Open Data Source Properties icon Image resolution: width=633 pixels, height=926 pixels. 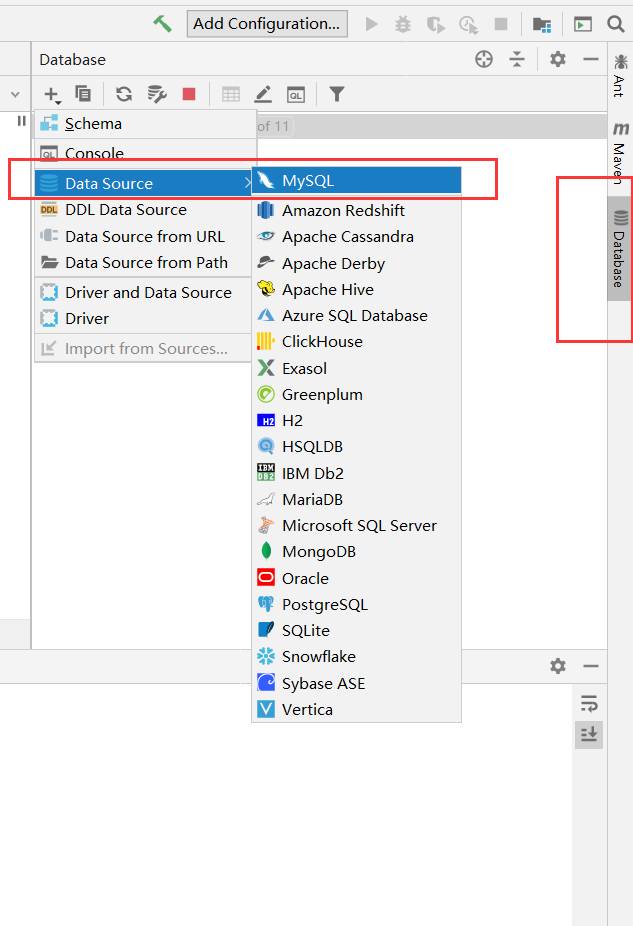(157, 94)
